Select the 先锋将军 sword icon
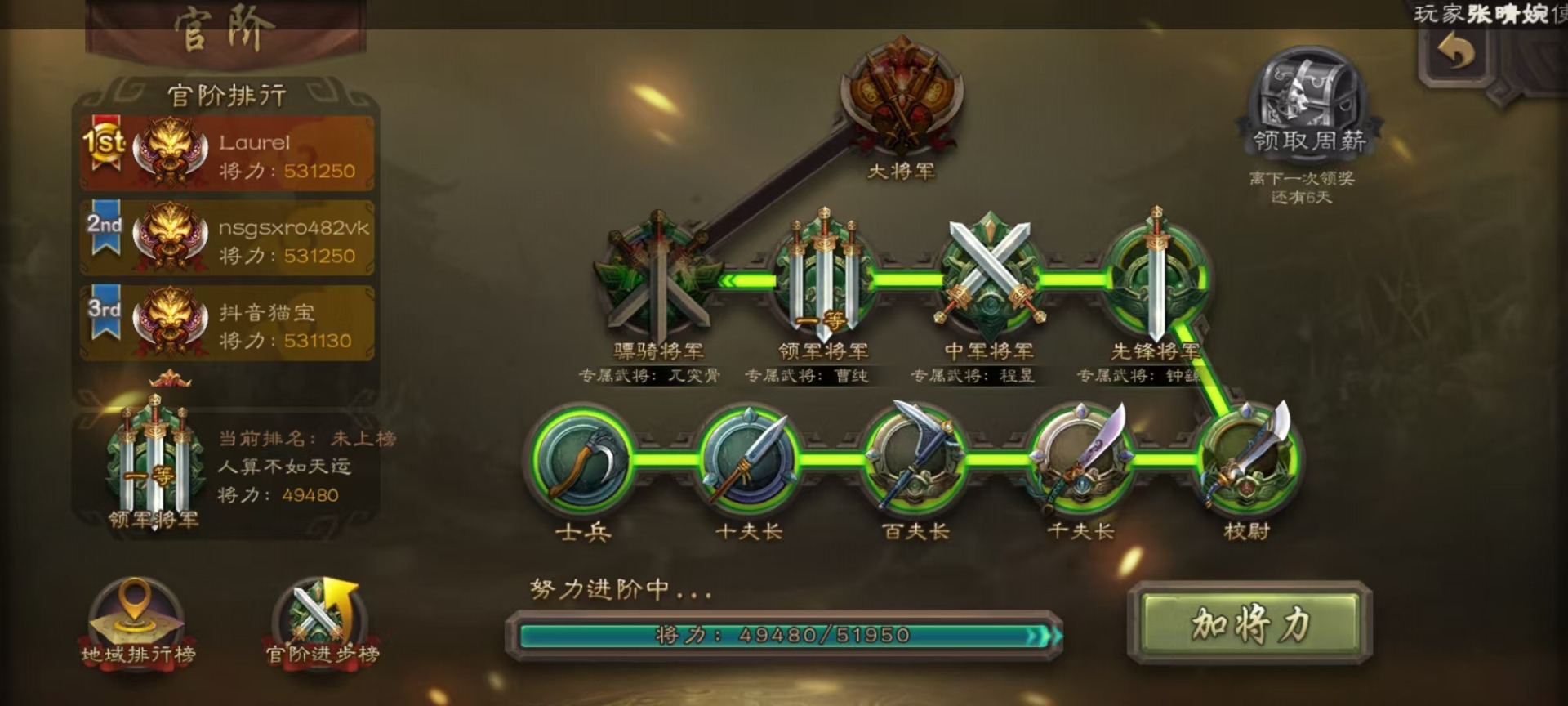The width and height of the screenshot is (1568, 706). (x=1156, y=276)
